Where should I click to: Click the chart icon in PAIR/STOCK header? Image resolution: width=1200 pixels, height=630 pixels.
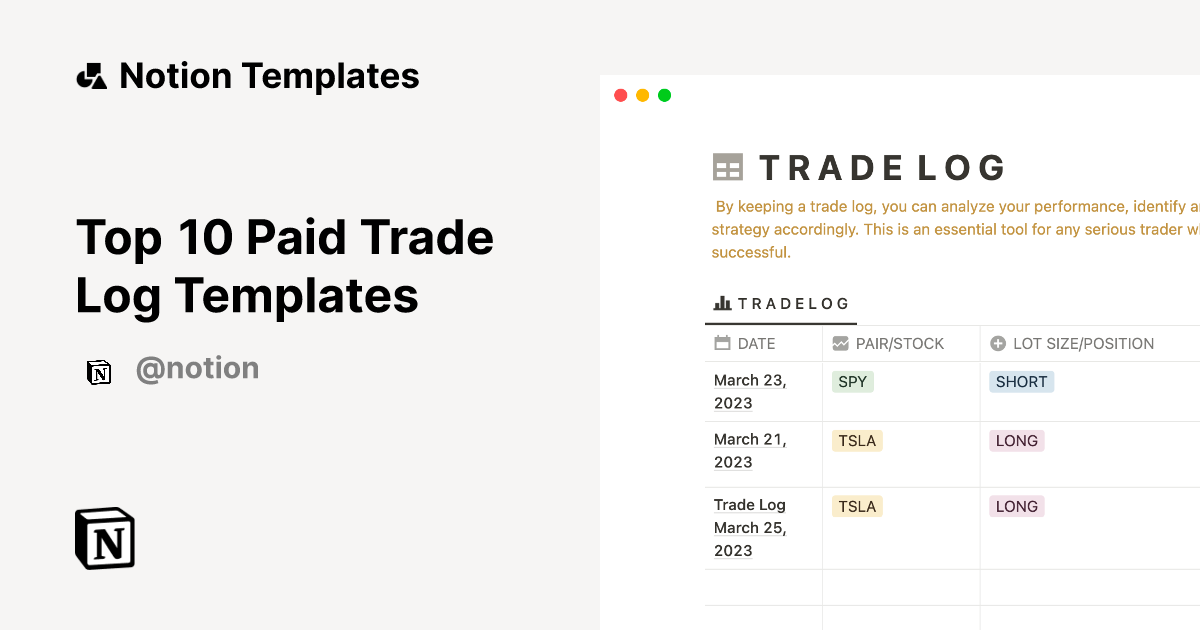click(x=840, y=343)
